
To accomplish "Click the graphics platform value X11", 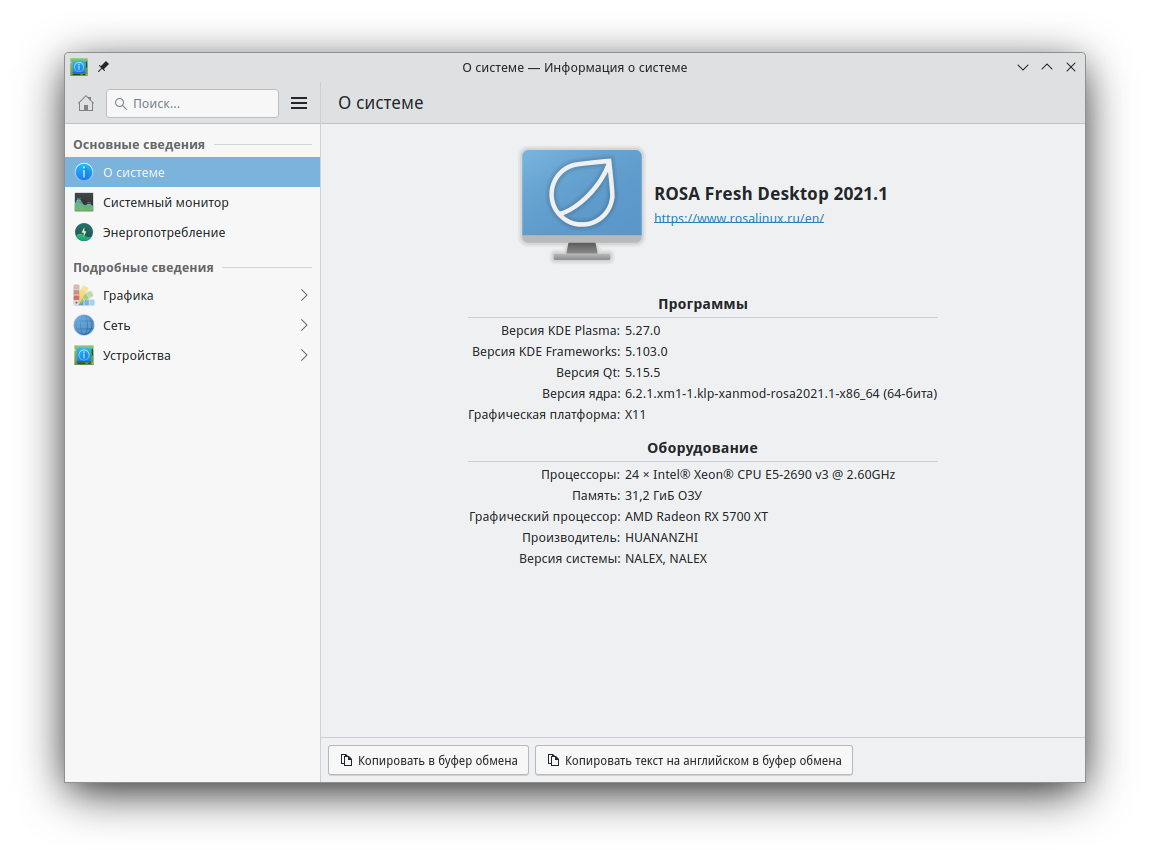I will (635, 415).
